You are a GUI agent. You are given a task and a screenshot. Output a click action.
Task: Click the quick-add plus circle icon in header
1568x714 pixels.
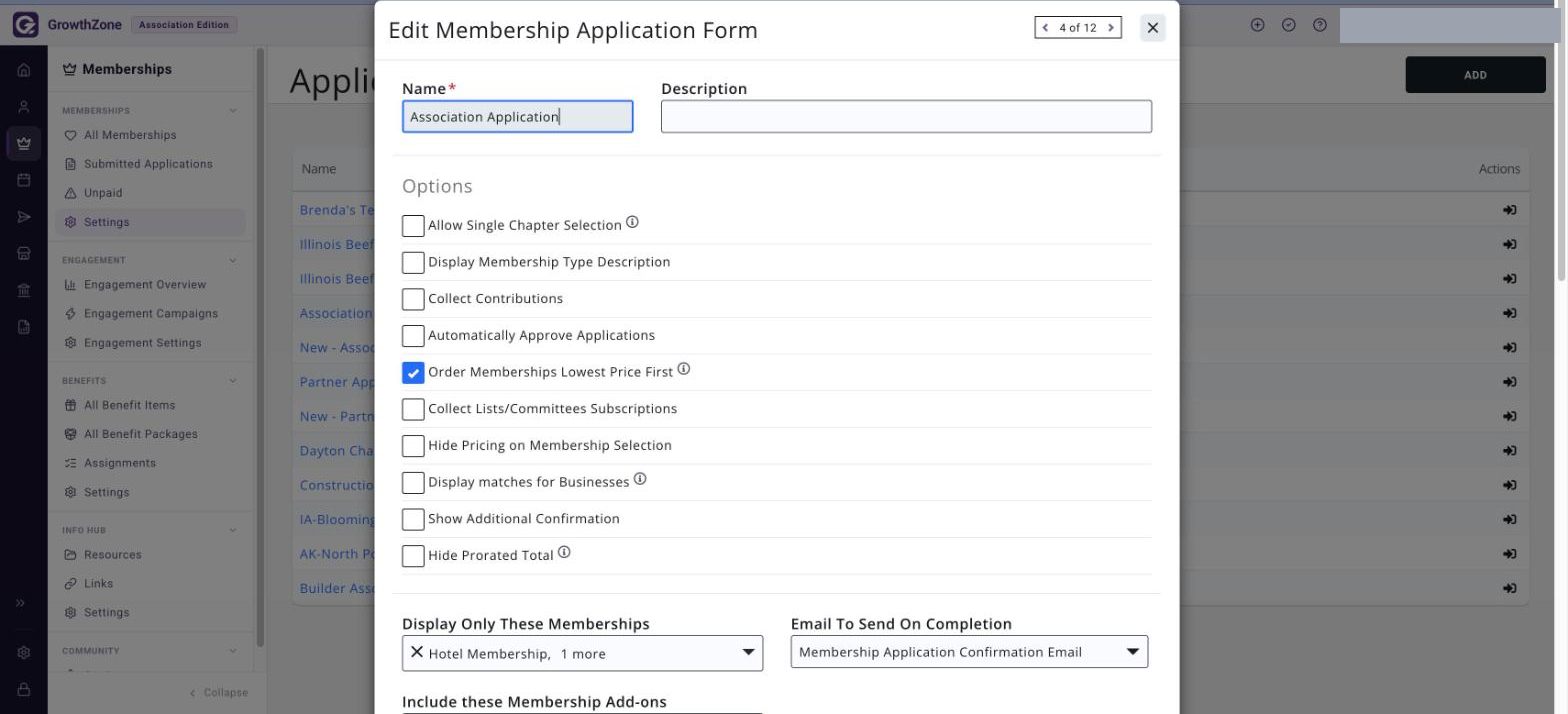pos(1258,25)
